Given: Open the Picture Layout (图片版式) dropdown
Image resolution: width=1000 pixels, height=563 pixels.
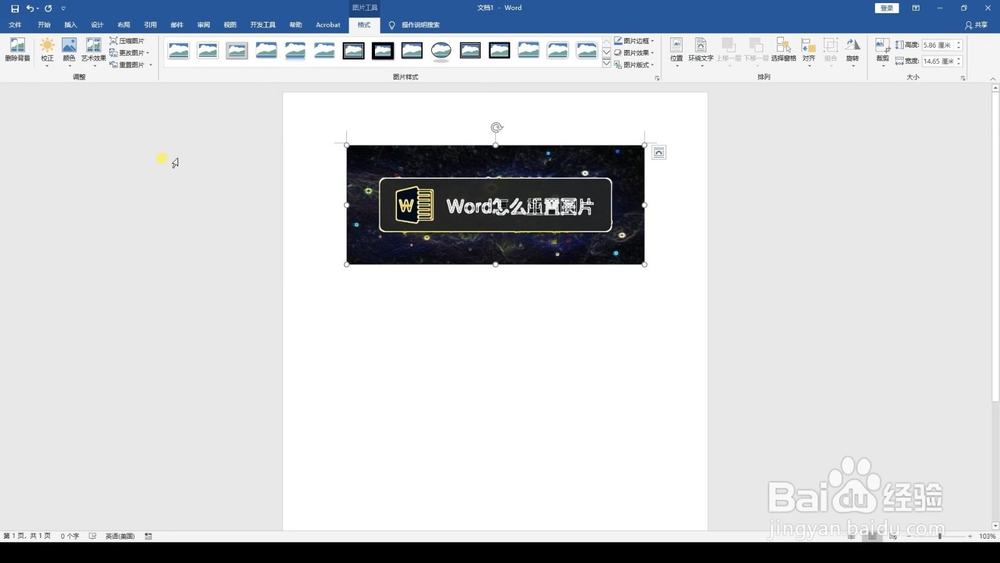Looking at the screenshot, I should 635,65.
